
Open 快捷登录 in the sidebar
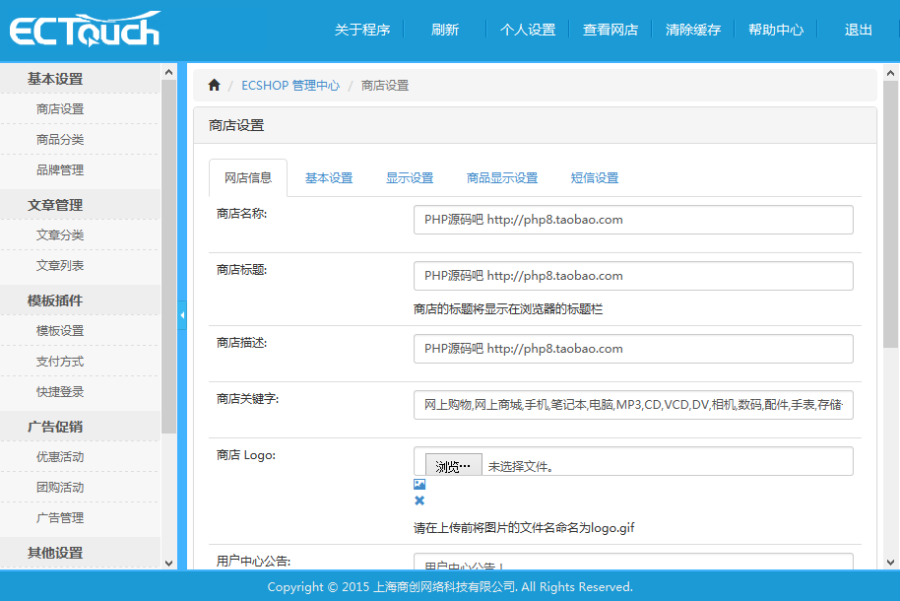point(60,392)
